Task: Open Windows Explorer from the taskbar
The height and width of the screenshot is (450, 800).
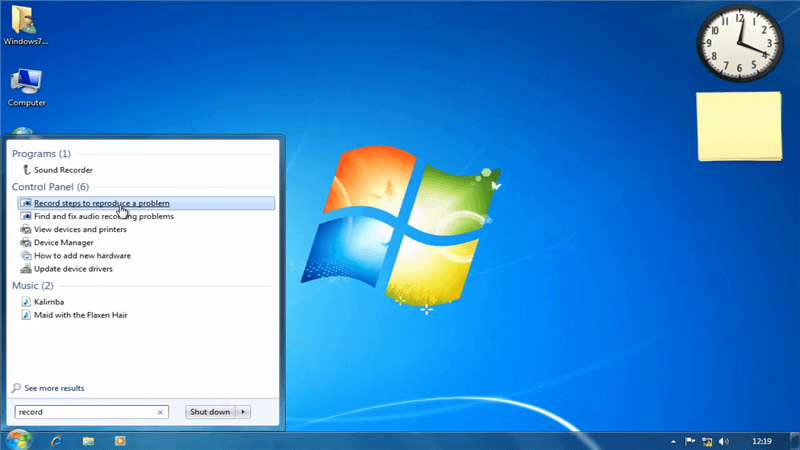Action: coord(88,440)
